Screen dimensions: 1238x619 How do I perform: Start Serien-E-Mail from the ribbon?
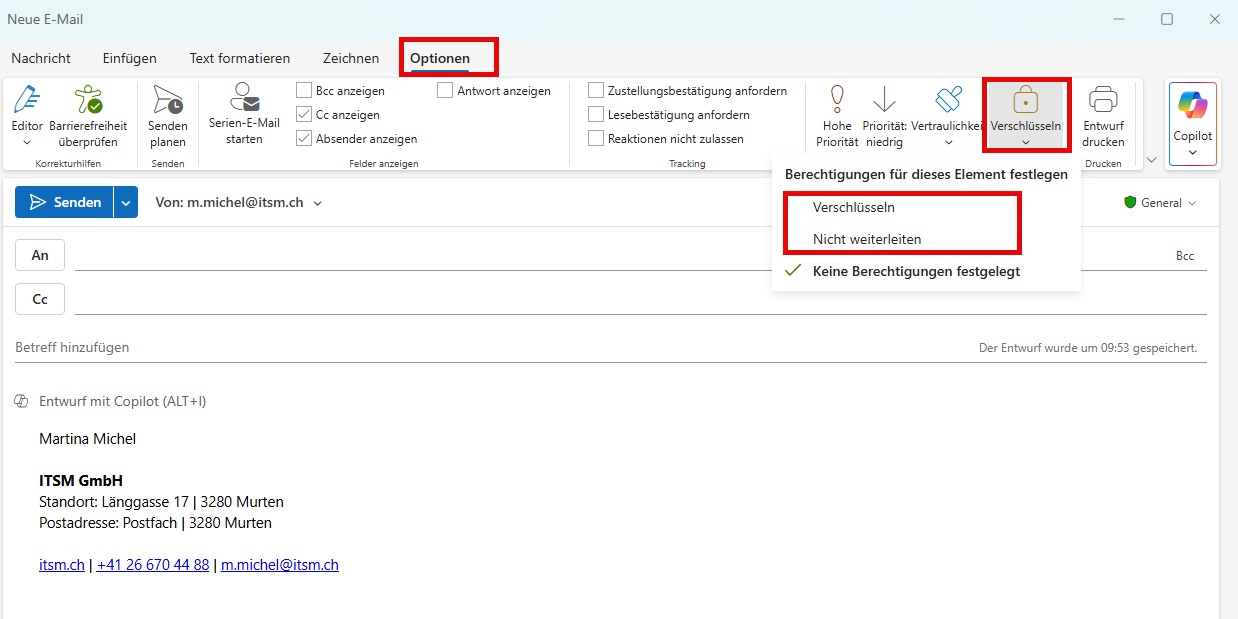[244, 111]
